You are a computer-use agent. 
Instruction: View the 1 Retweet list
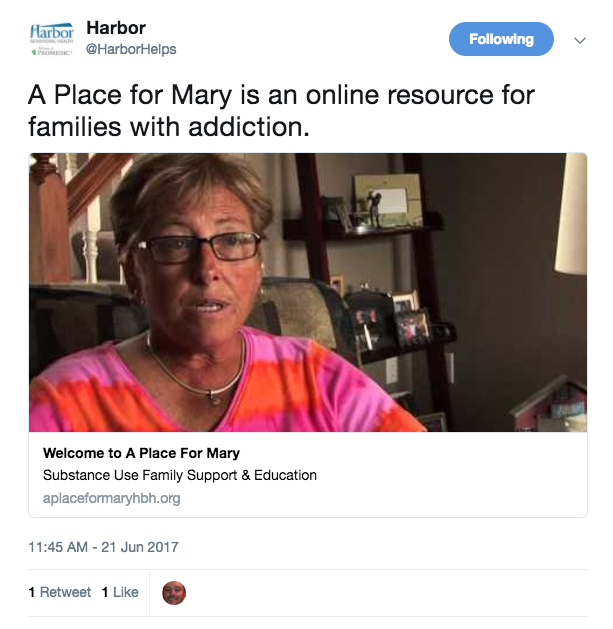coord(60,592)
